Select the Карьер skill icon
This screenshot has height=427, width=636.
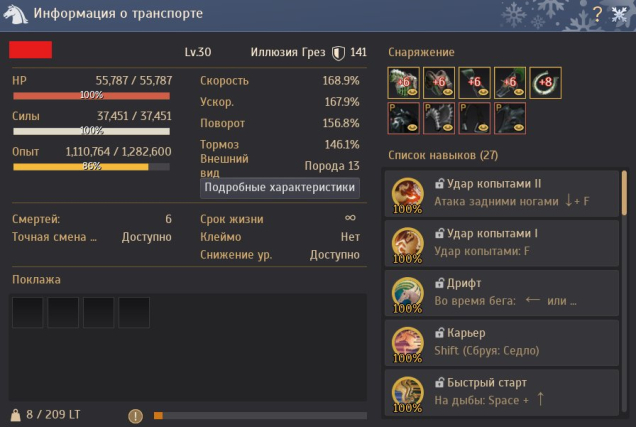coord(408,343)
